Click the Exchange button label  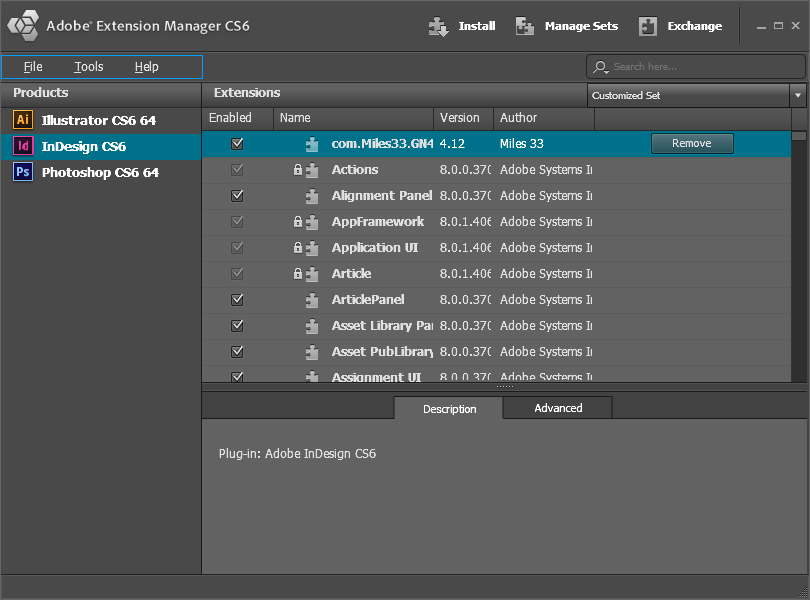point(695,26)
